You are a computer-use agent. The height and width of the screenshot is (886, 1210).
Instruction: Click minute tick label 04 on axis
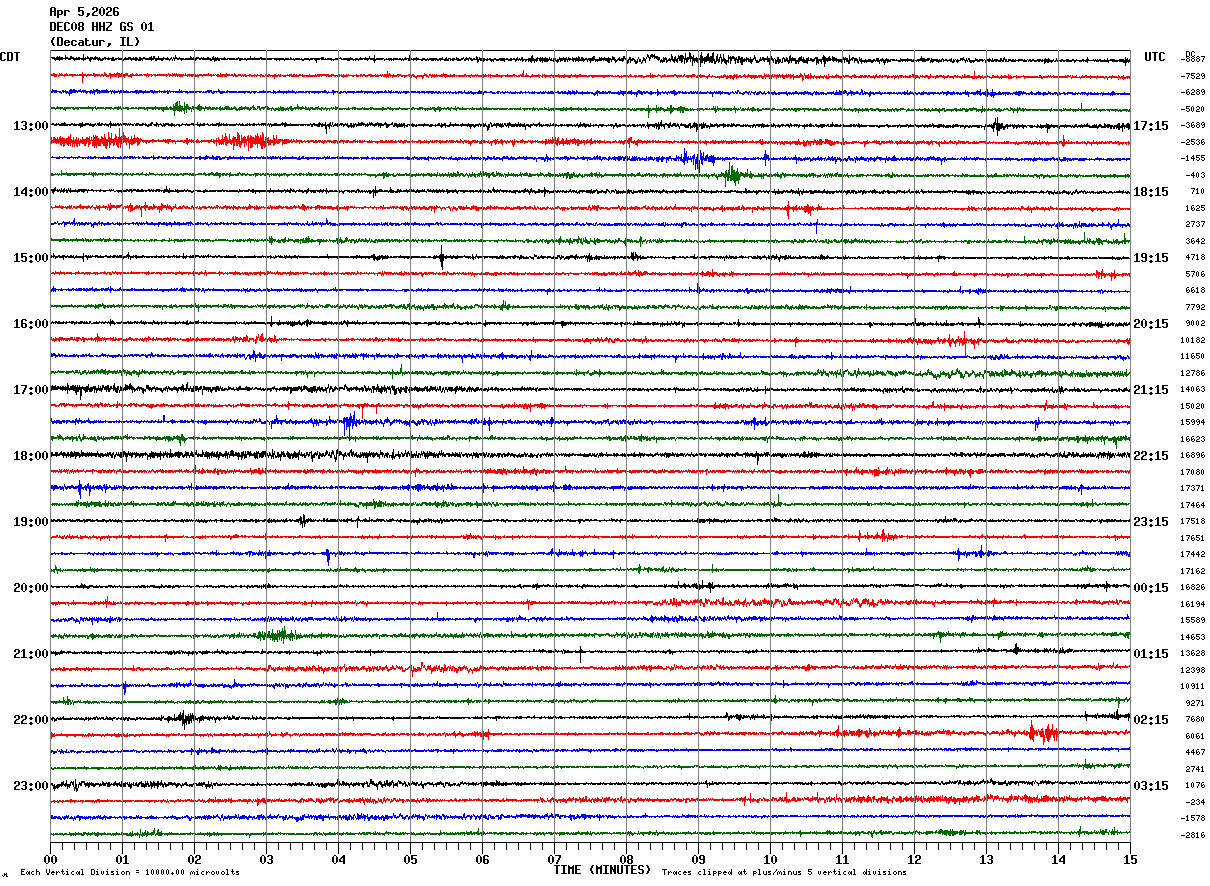338,859
